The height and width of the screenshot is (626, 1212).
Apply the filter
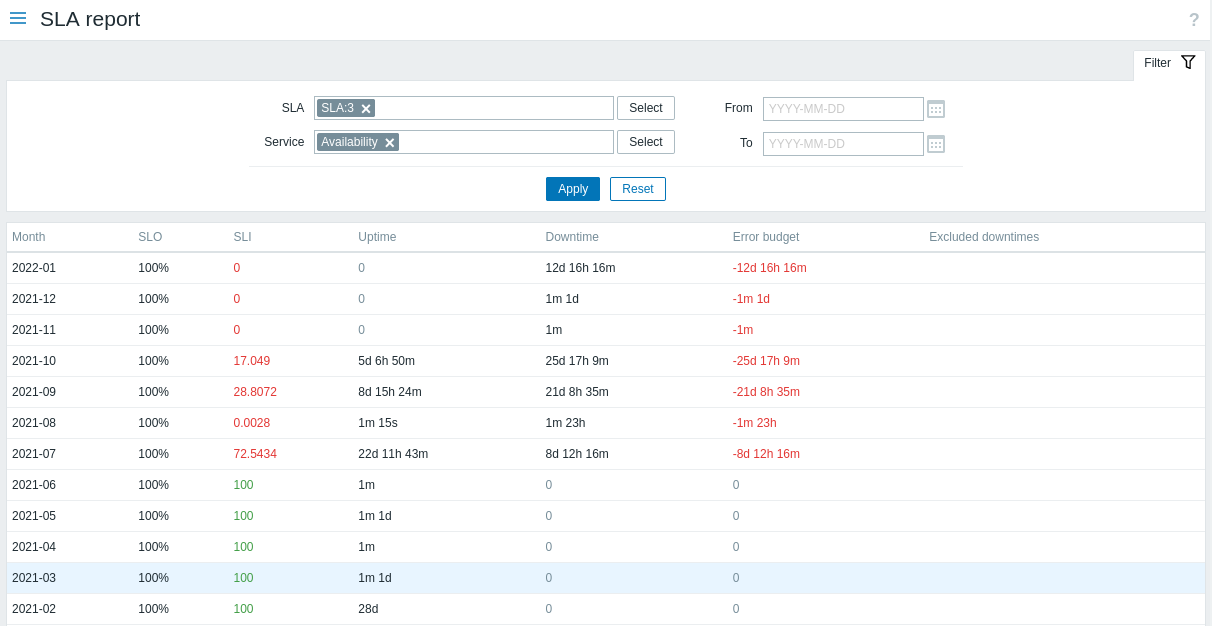573,189
